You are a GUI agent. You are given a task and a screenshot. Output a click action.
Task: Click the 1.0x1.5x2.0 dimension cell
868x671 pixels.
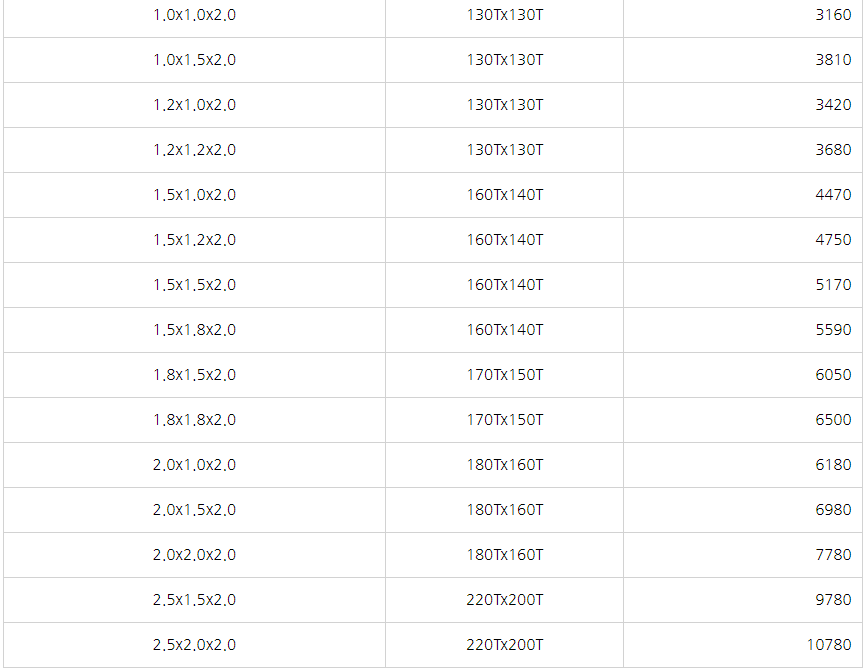tap(194, 60)
